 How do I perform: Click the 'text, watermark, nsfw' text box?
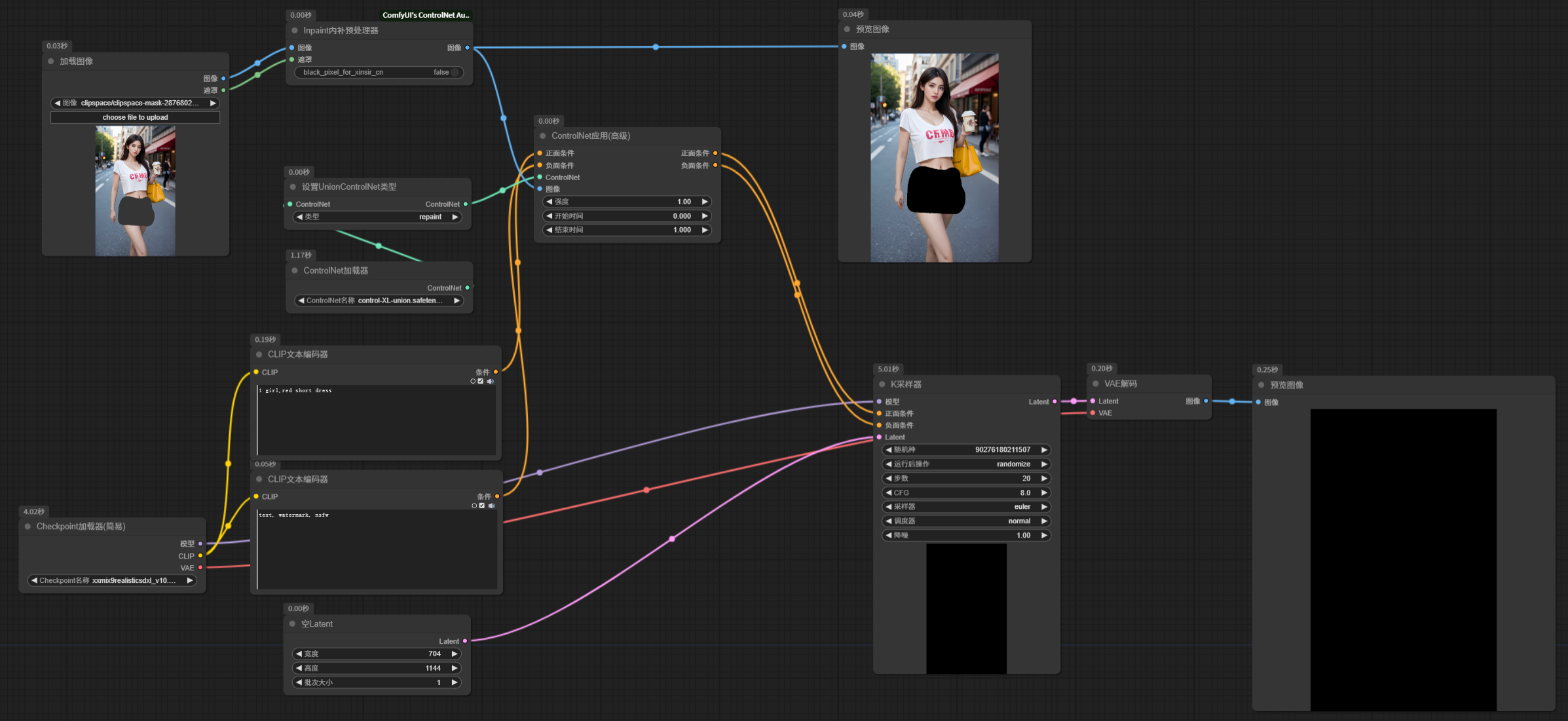coord(376,549)
